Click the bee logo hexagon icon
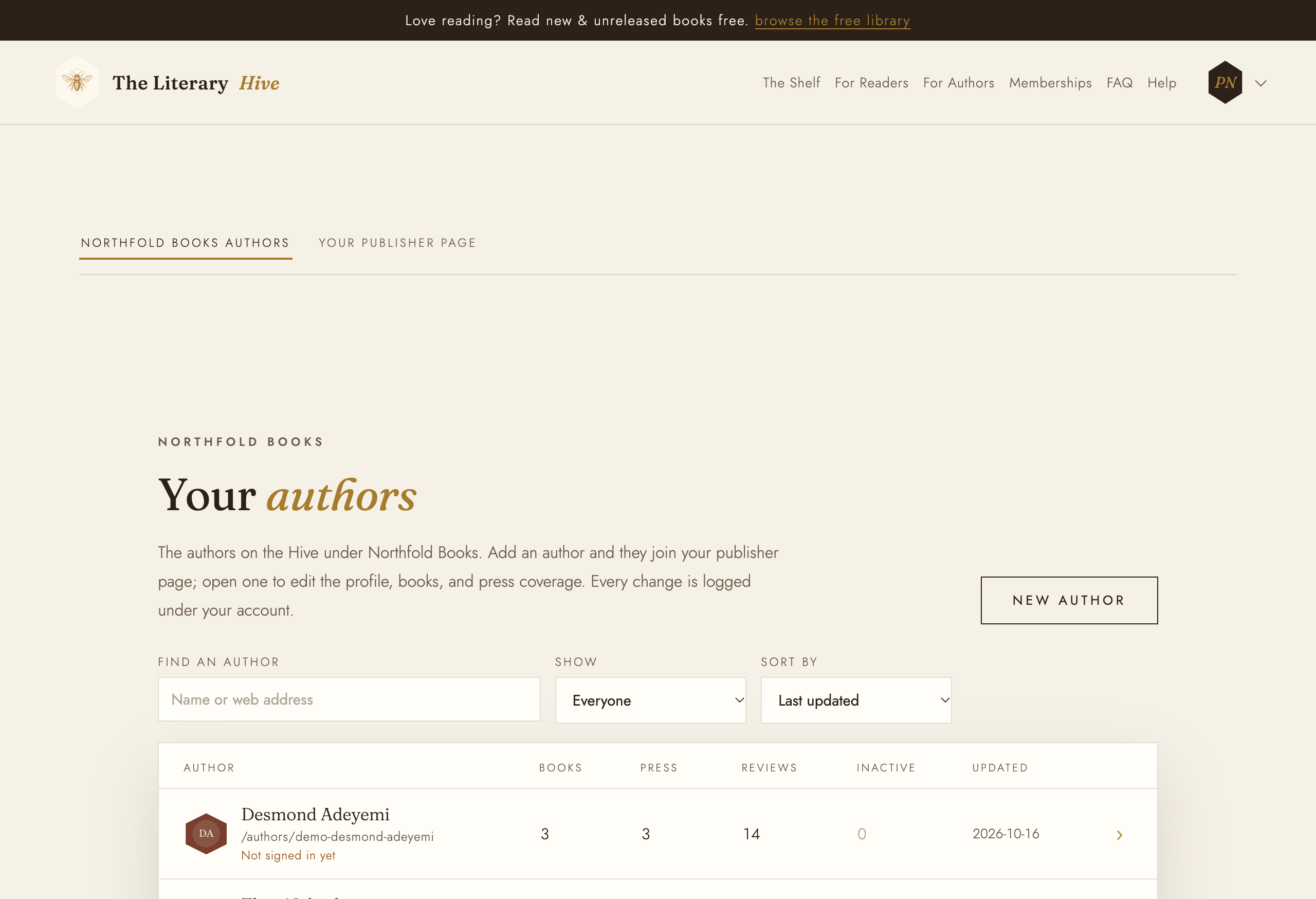 tap(77, 82)
